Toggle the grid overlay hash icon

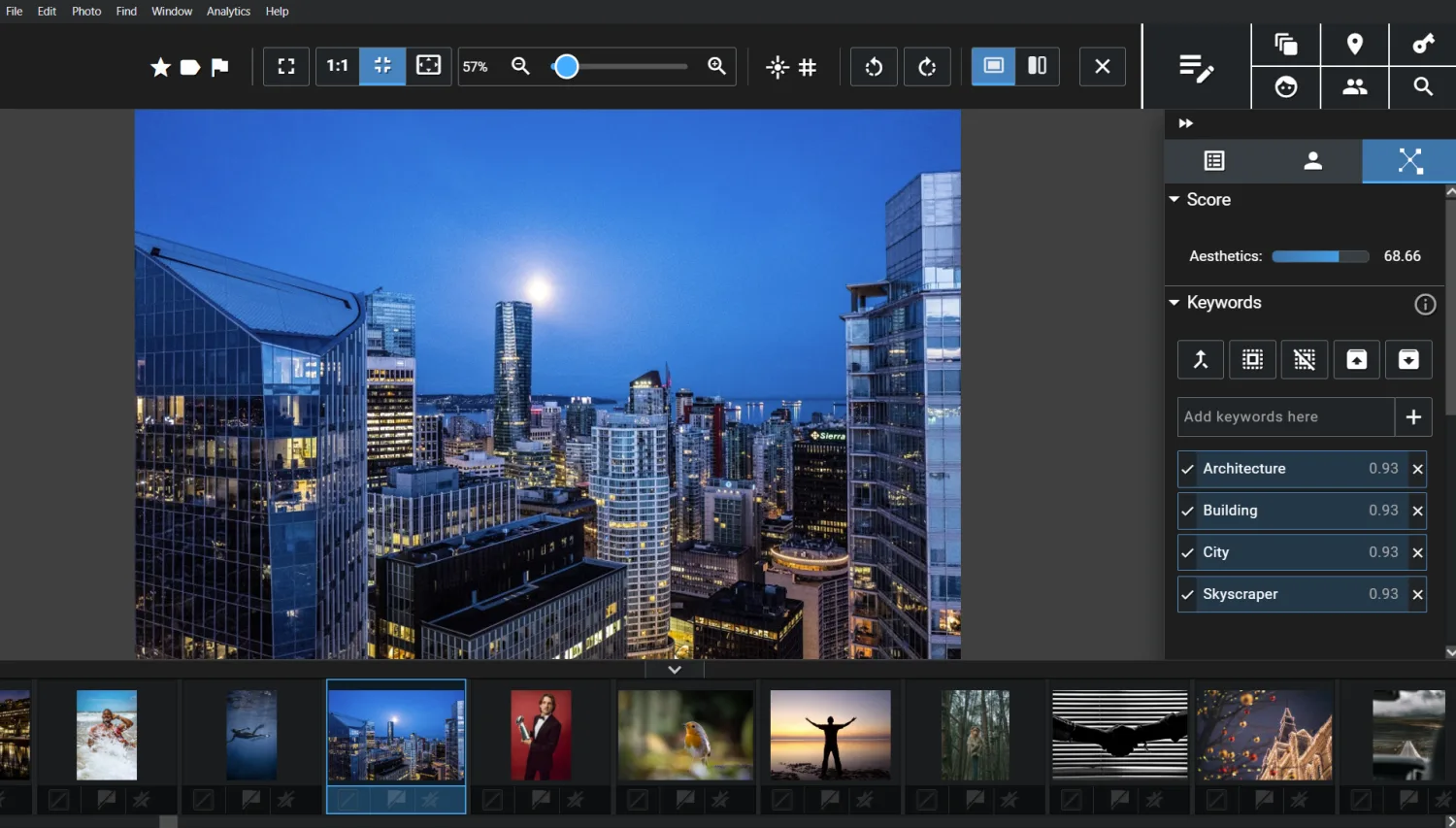[x=808, y=67]
